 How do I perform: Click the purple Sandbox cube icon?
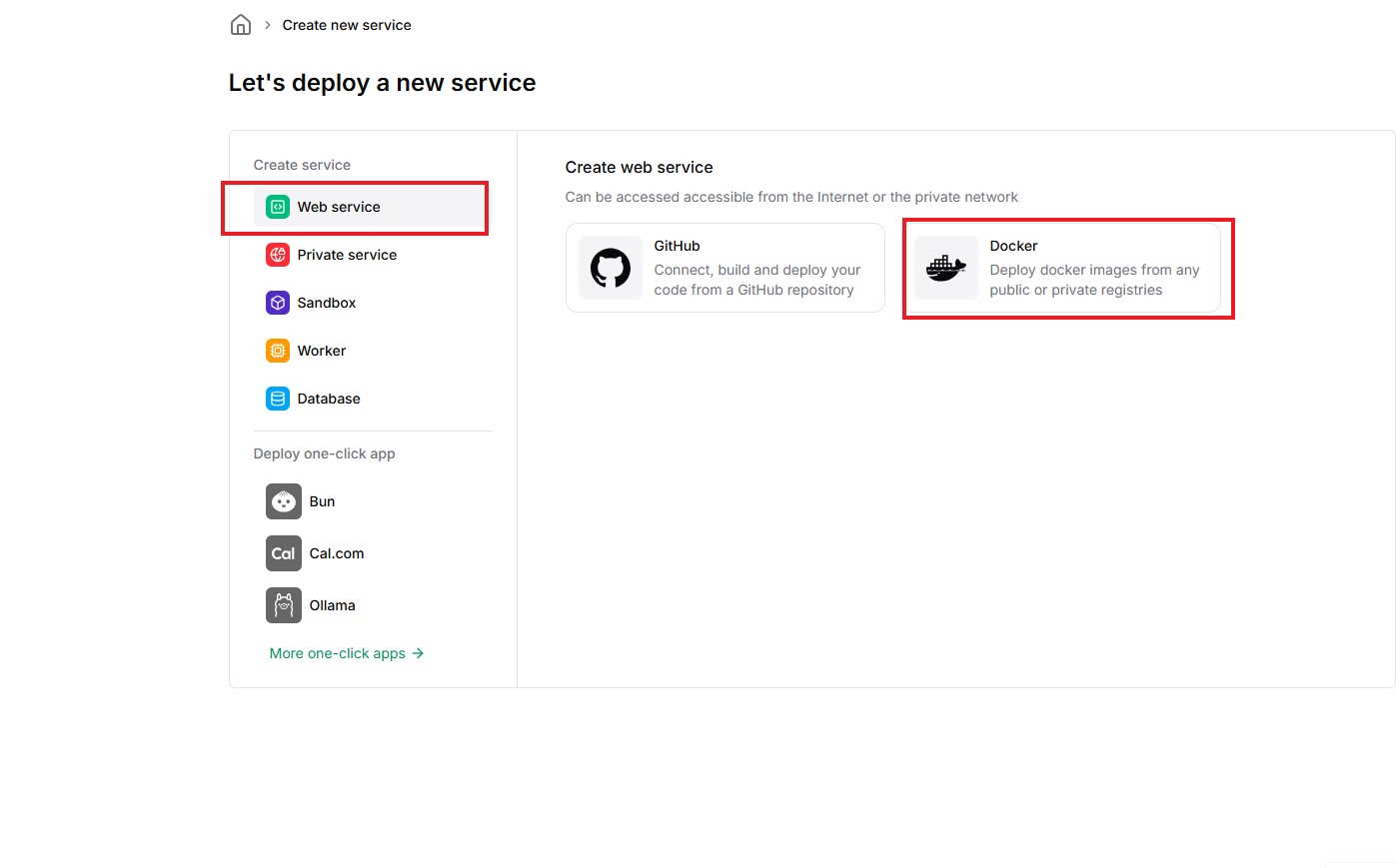point(278,303)
